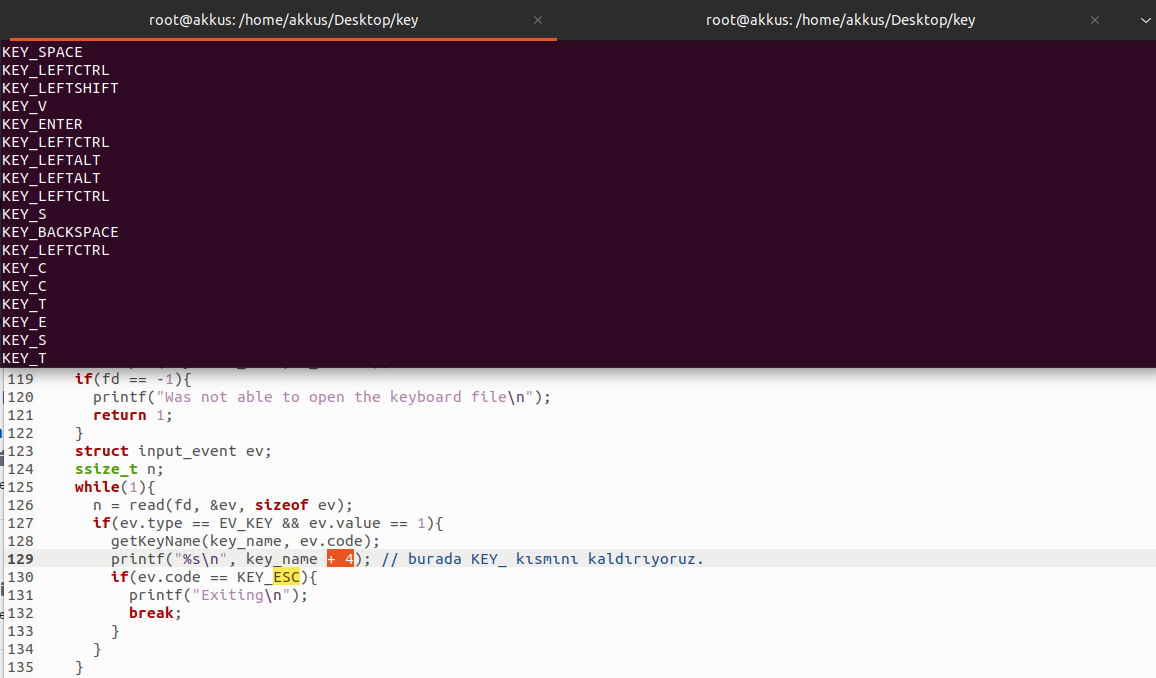The width and height of the screenshot is (1156, 678).
Task: Click the Turkish comment 'burada KEY_ kısmını kaldırıyoruz'
Action: tap(542, 559)
